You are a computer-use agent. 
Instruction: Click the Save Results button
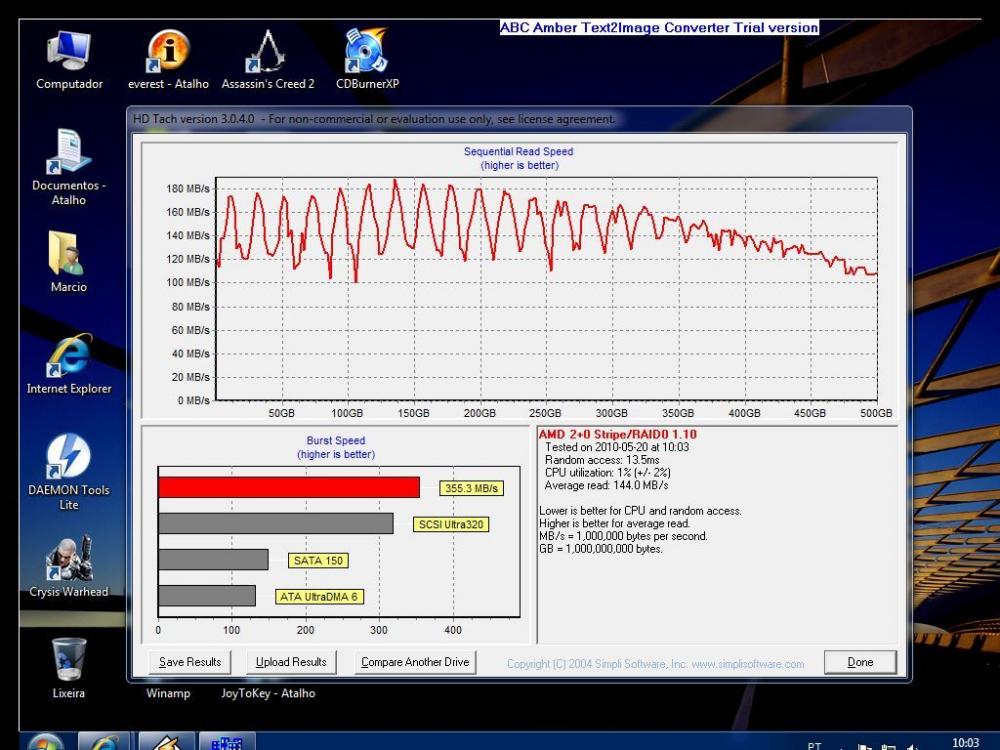point(190,662)
